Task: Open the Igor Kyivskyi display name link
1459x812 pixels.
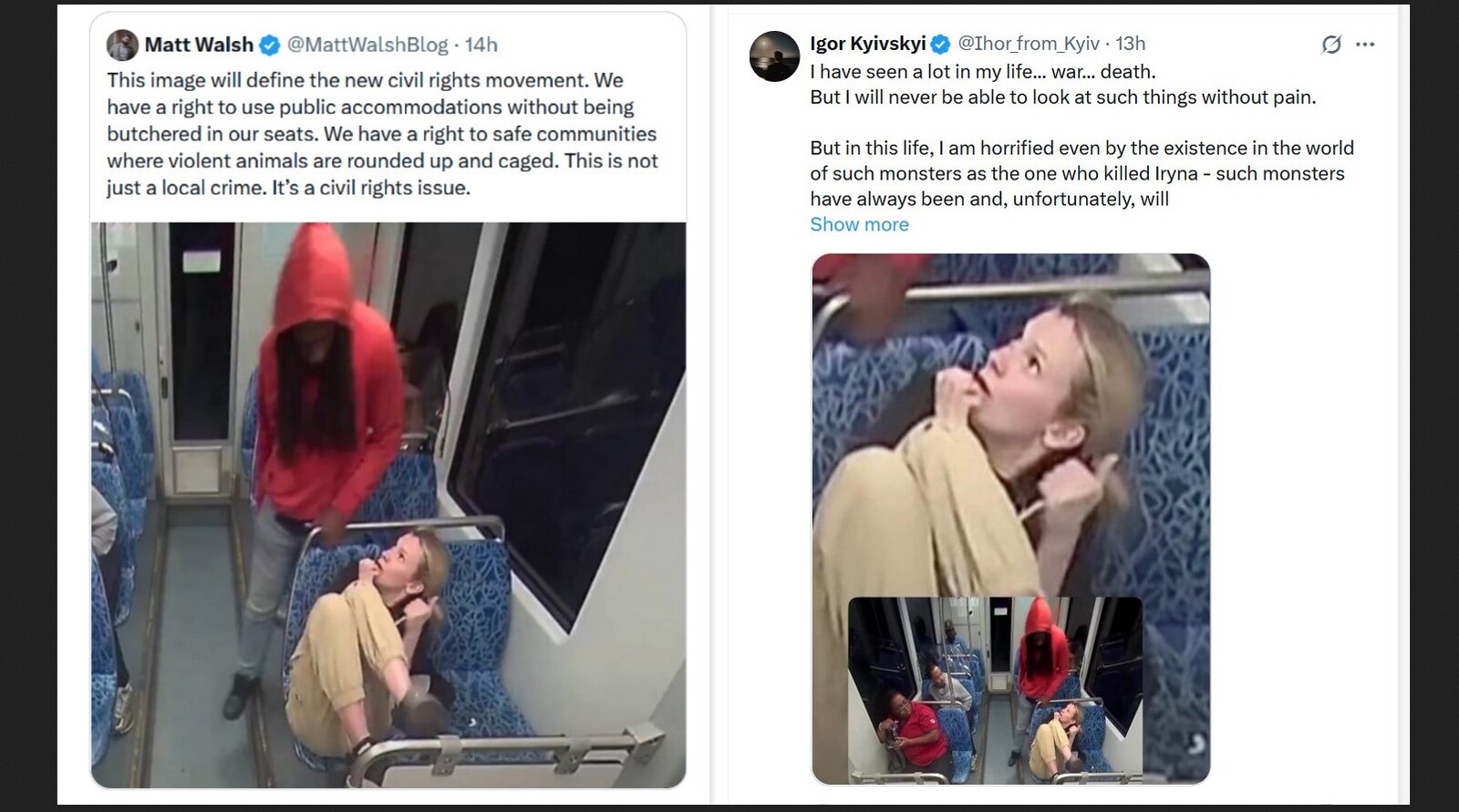Action: tap(867, 44)
